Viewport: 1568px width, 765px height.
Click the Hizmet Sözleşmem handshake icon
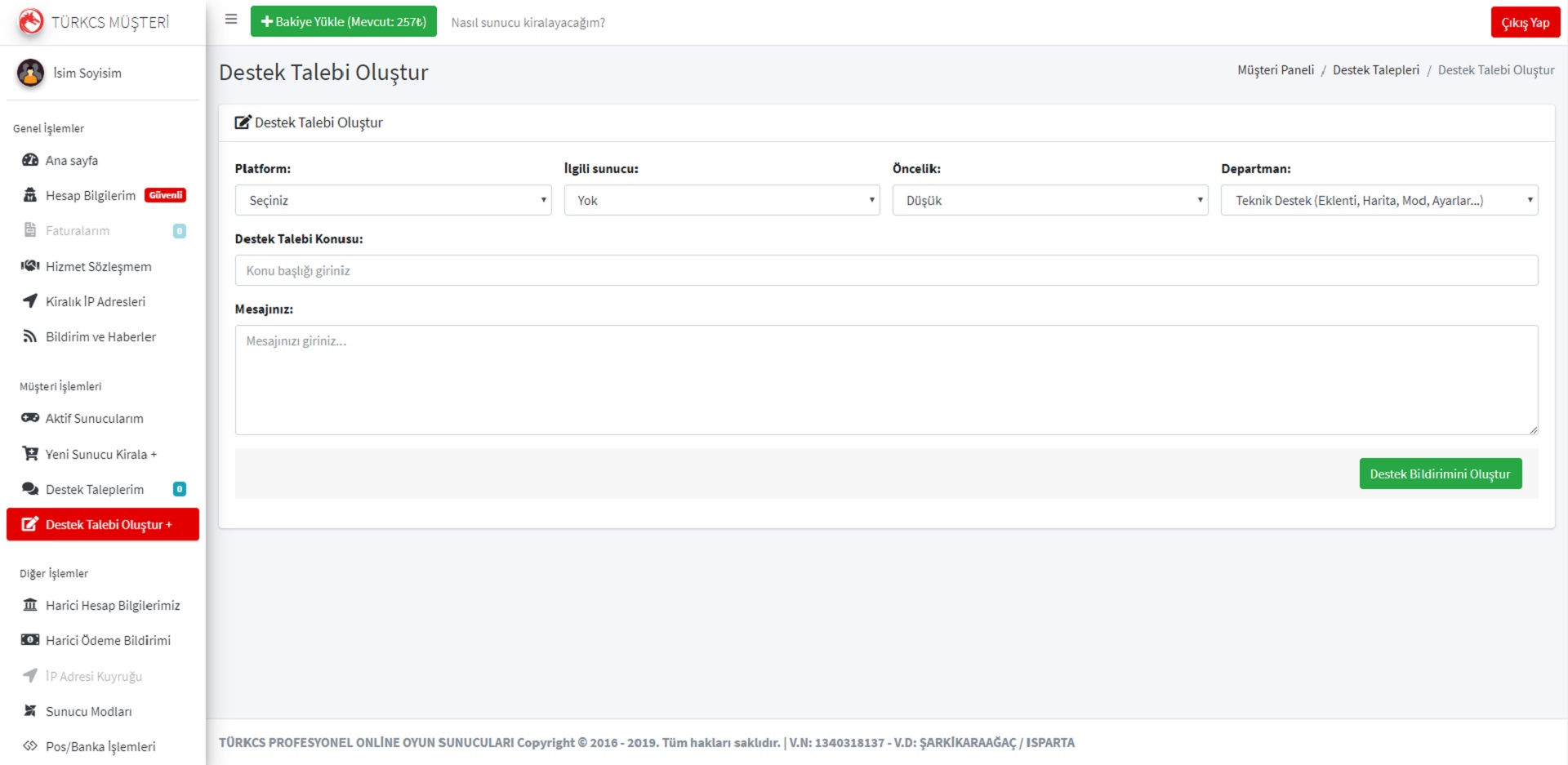point(30,266)
